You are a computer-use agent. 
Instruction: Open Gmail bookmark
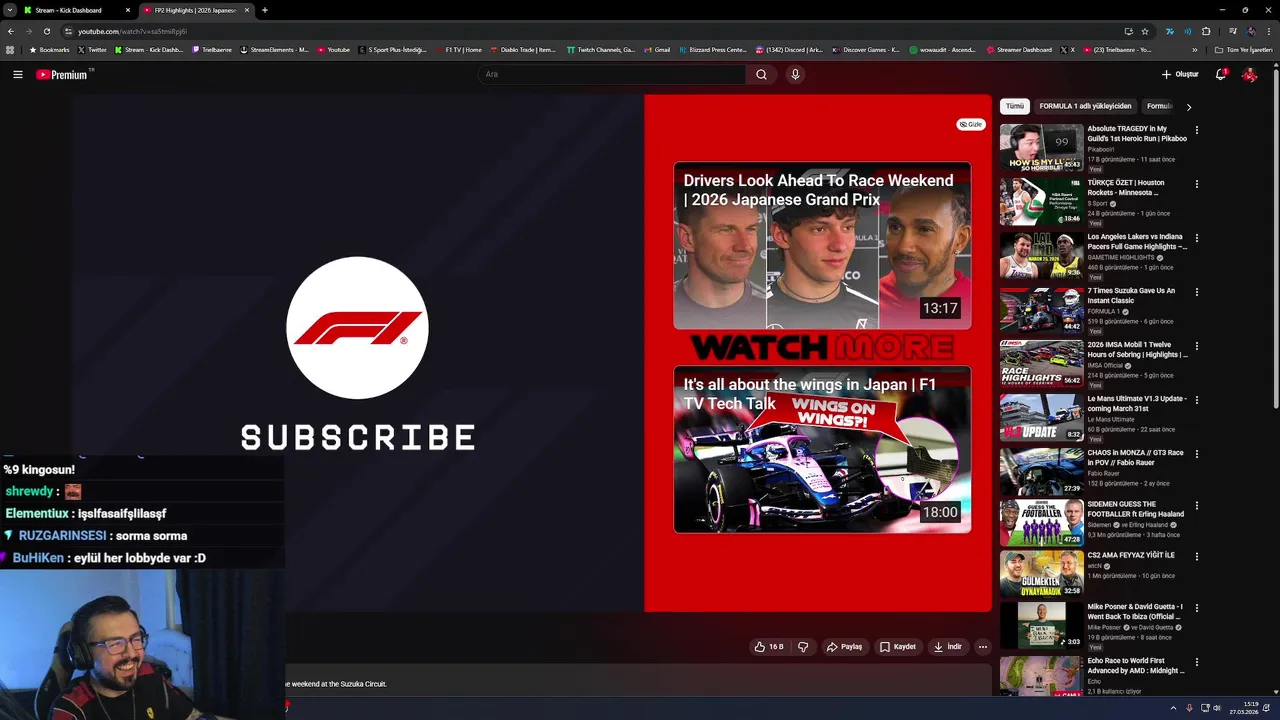656,50
